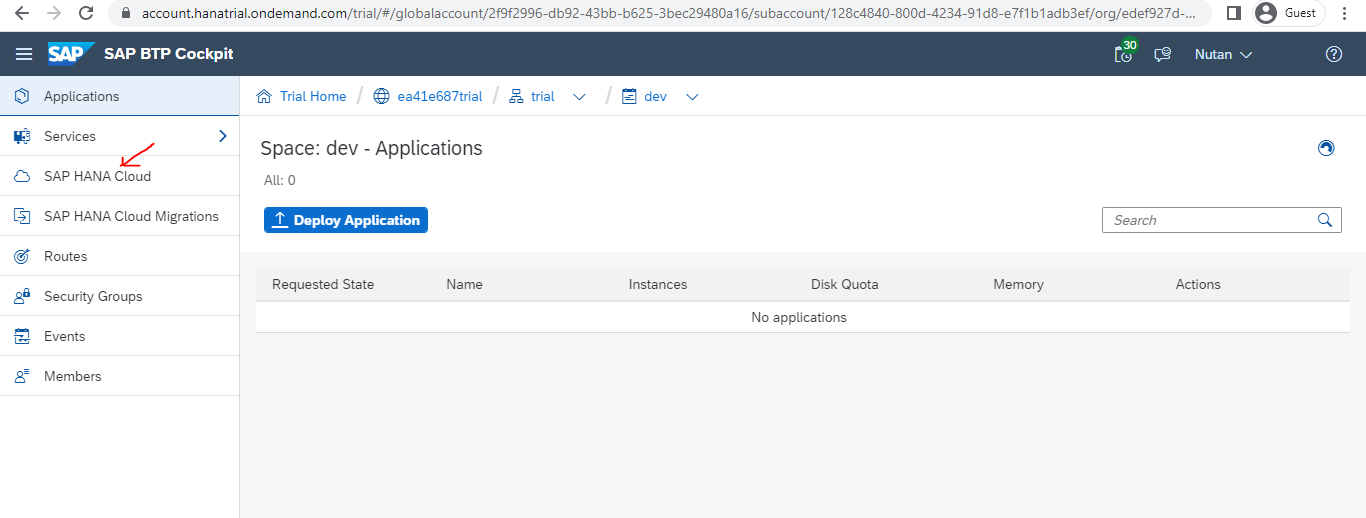Click the globe icon beside ea41e687trial
The width and height of the screenshot is (1366, 518).
coord(381,96)
